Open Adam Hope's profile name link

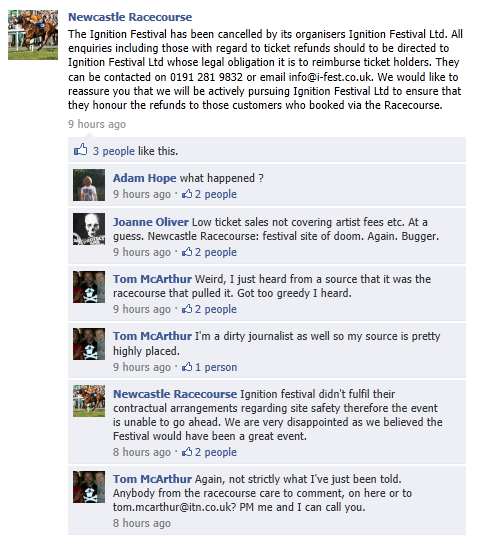point(145,178)
